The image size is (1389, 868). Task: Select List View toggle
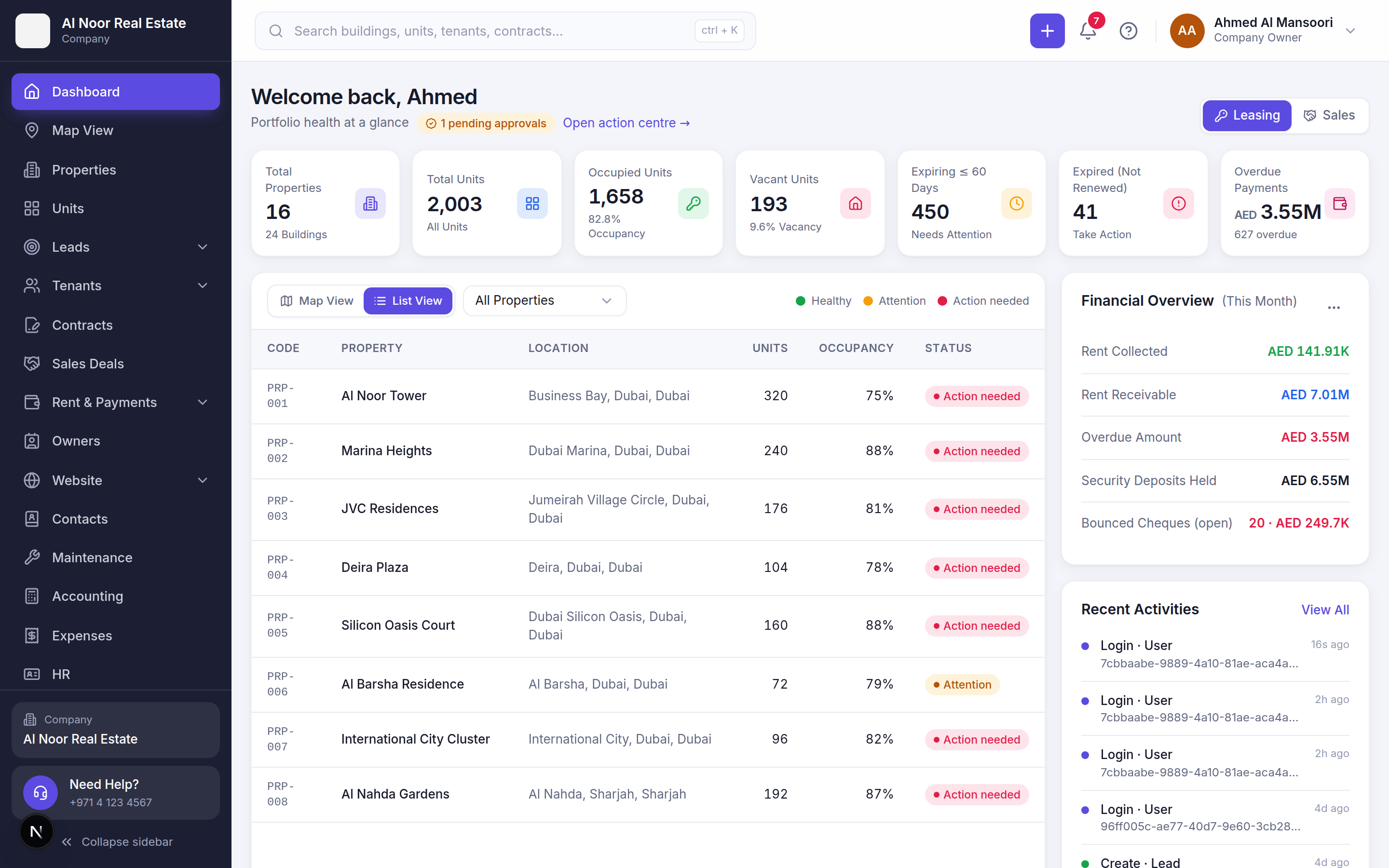click(408, 301)
